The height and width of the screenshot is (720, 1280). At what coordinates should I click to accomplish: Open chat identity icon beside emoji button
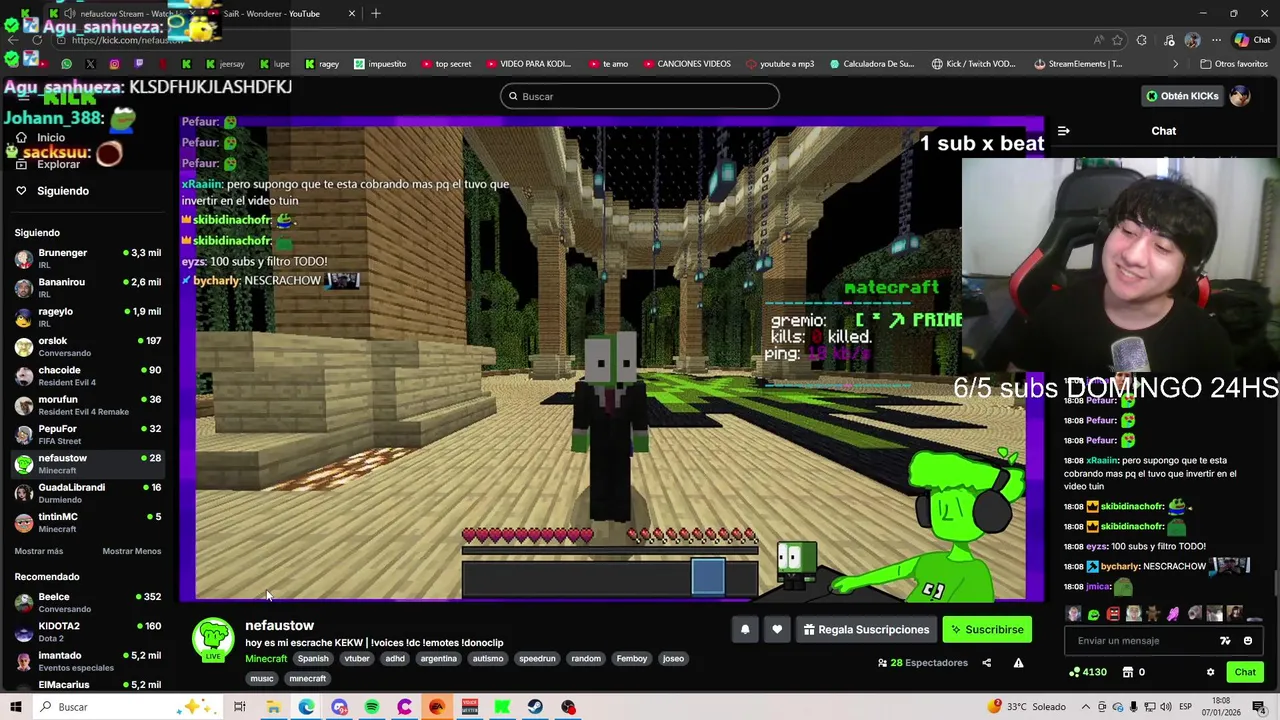[x=1225, y=641]
